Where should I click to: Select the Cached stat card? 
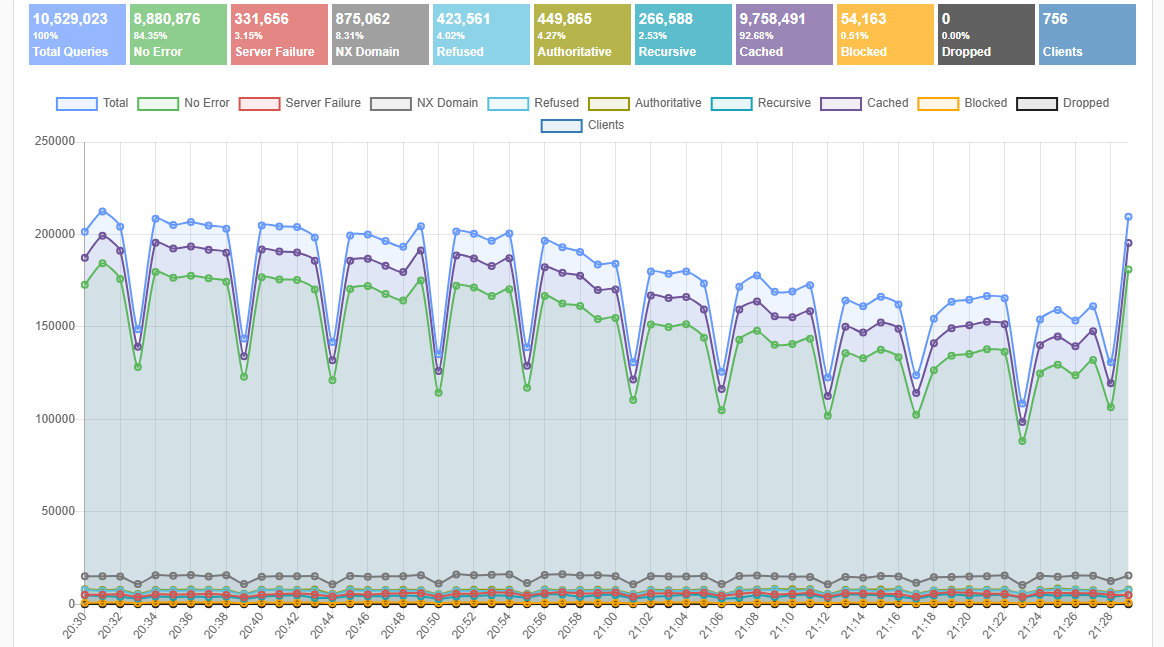pos(784,34)
